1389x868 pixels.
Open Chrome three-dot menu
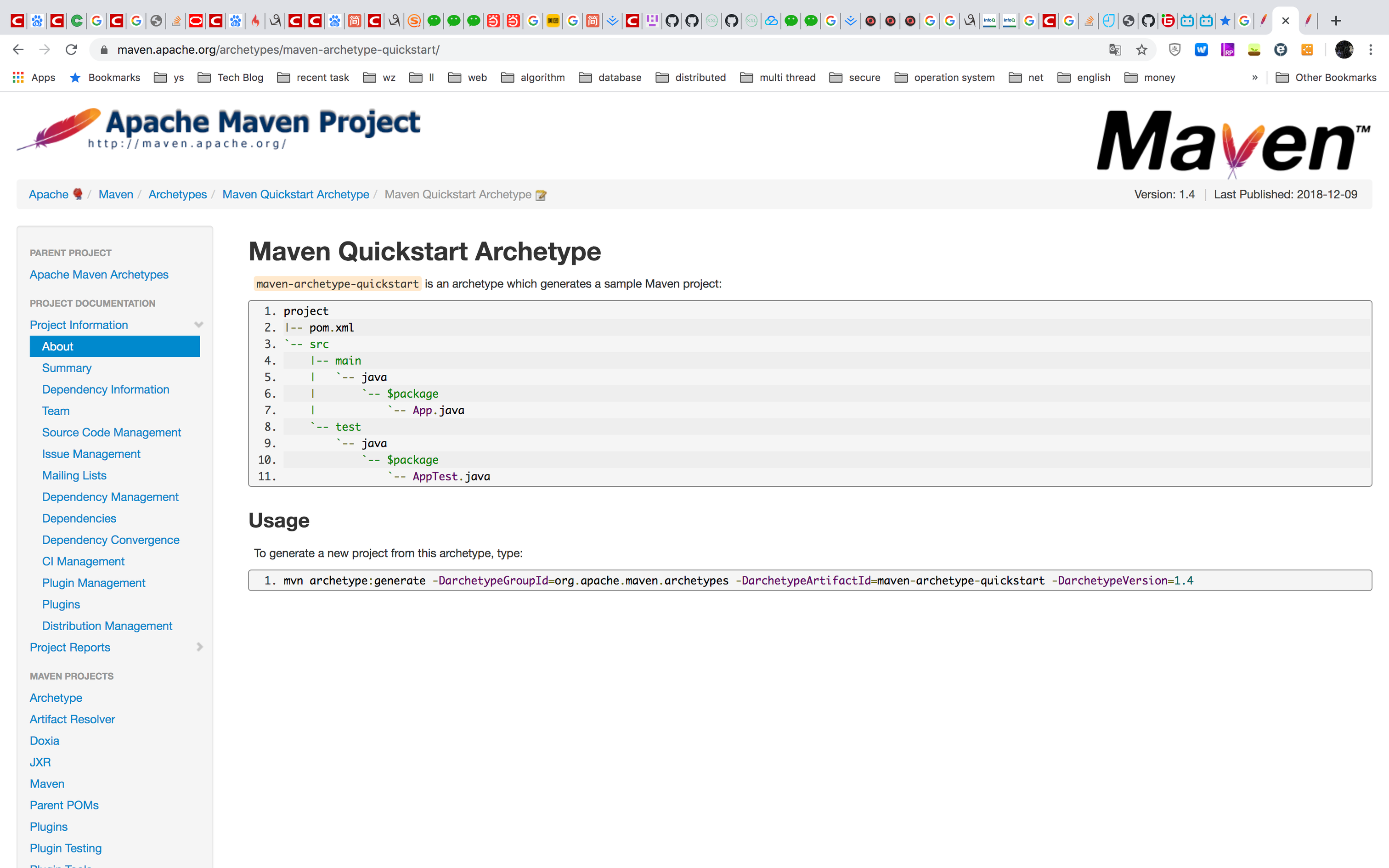tap(1371, 50)
